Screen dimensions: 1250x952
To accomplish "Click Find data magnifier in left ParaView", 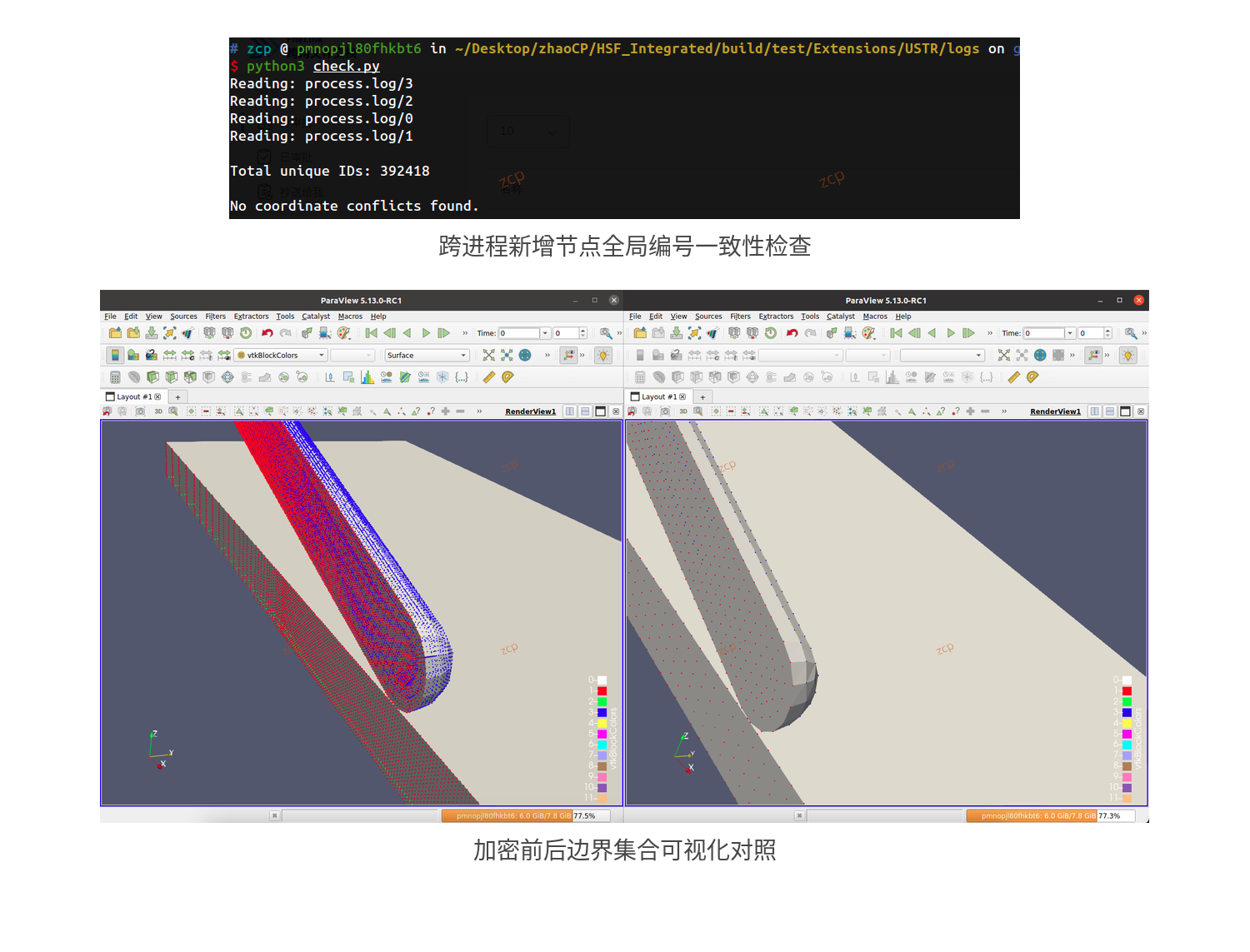I will tap(606, 333).
